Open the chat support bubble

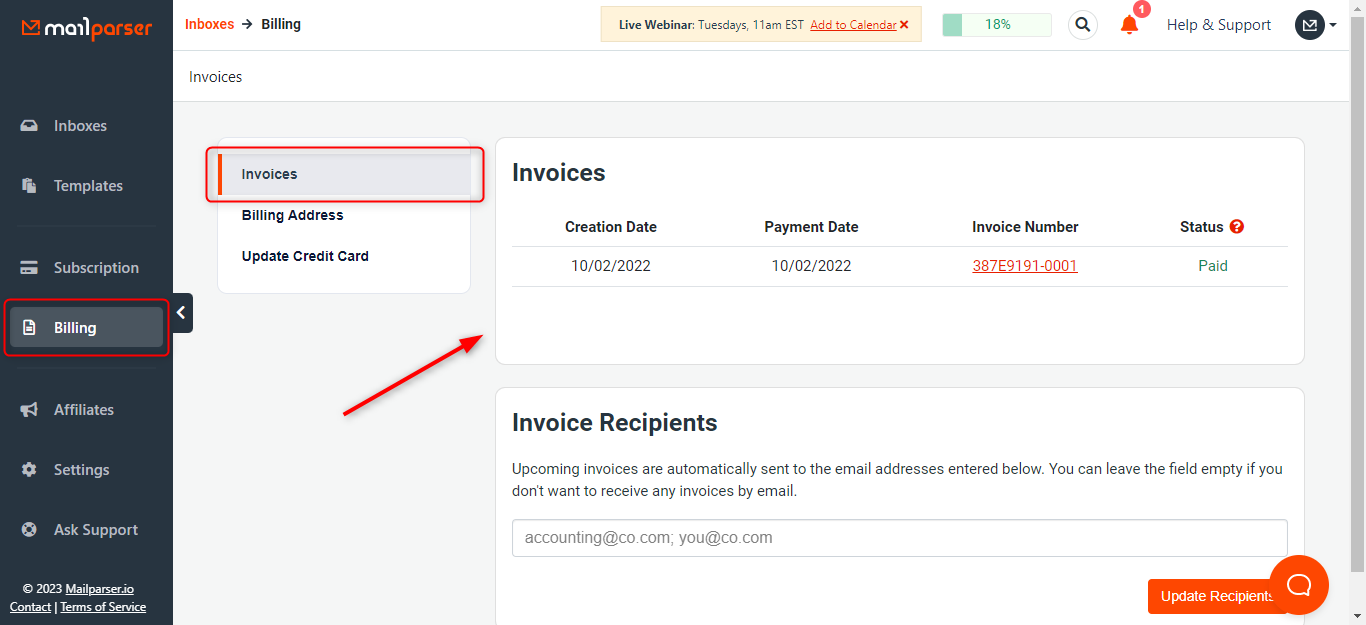click(1298, 584)
